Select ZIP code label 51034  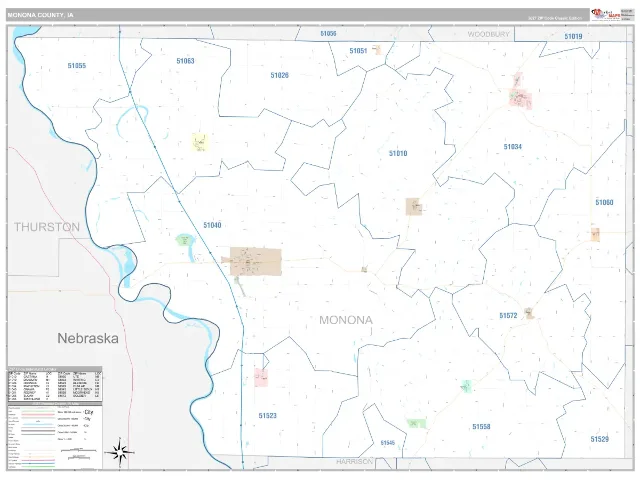[x=513, y=147]
